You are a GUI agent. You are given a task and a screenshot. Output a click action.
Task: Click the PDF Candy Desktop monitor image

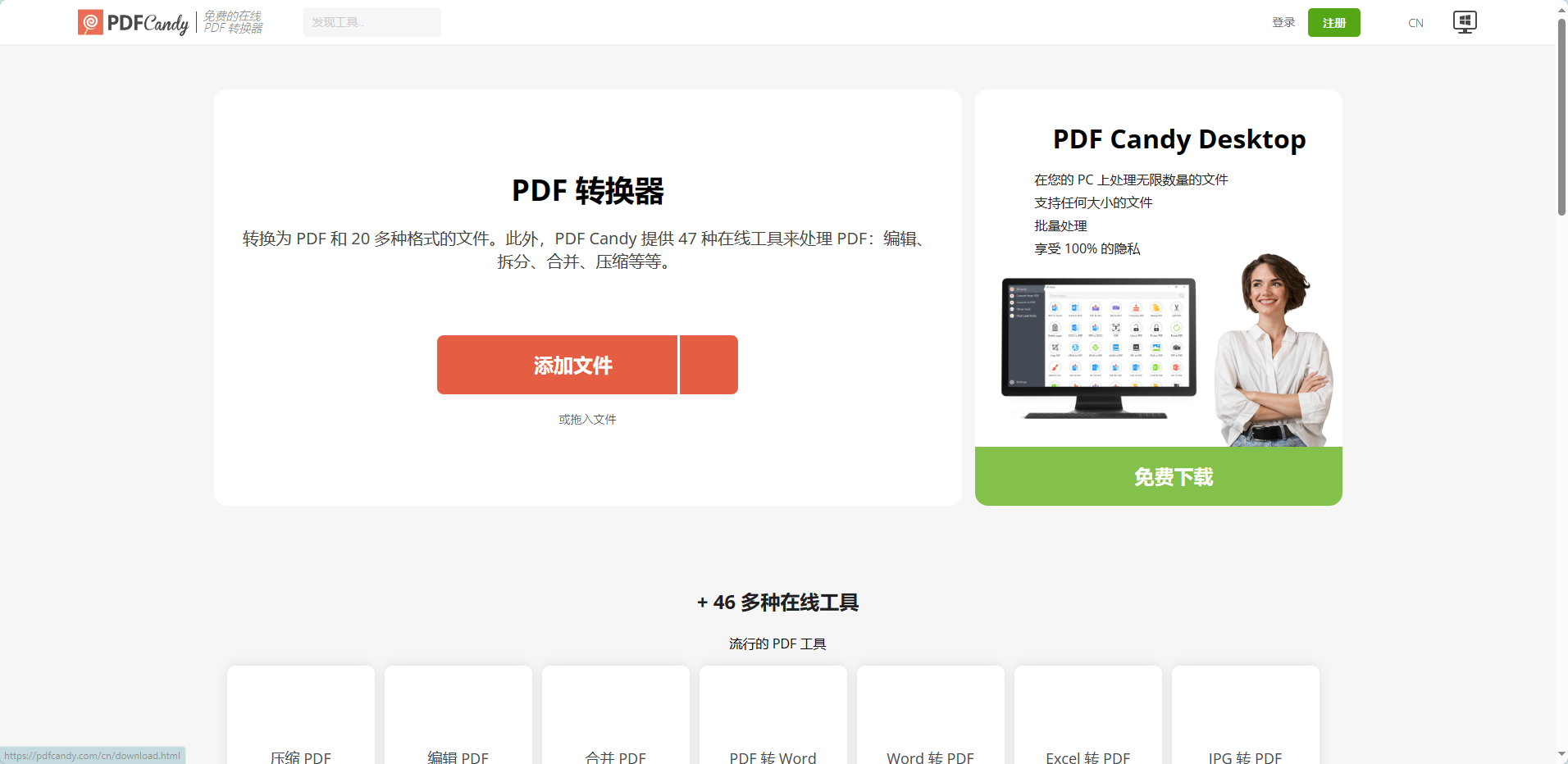pos(1099,348)
